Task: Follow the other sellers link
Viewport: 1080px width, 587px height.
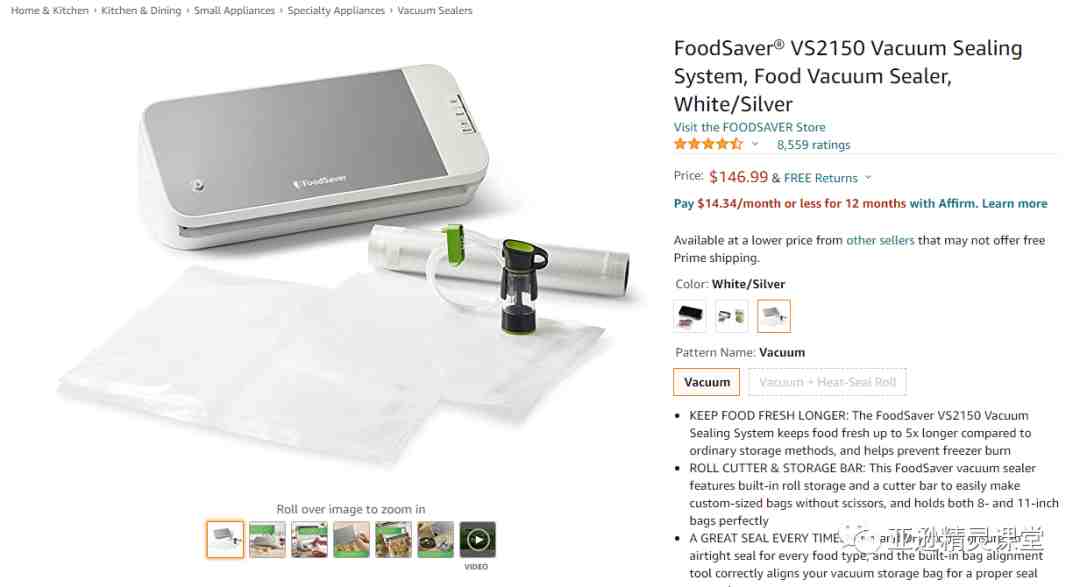Action: tap(880, 240)
